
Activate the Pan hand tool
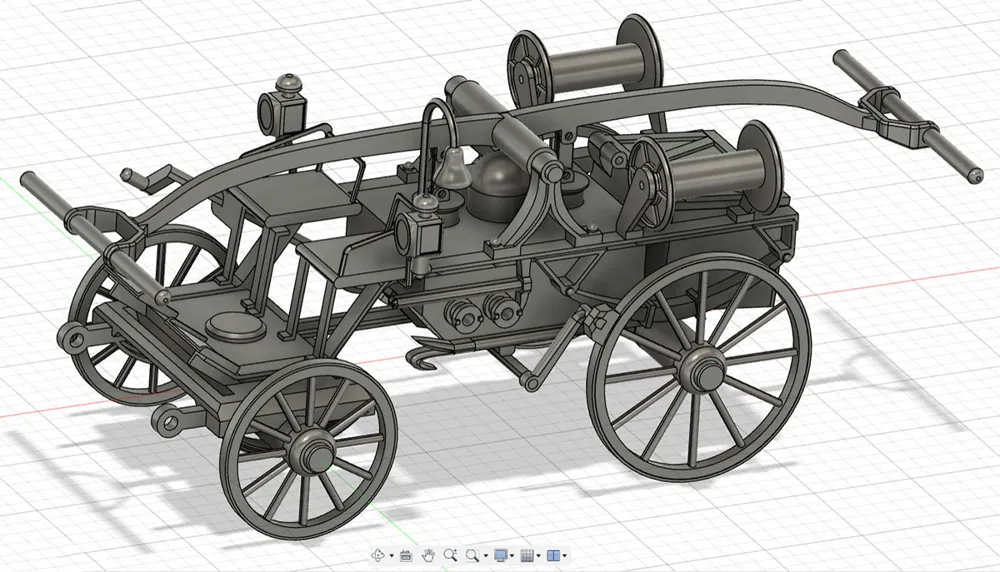pyautogui.click(x=428, y=555)
